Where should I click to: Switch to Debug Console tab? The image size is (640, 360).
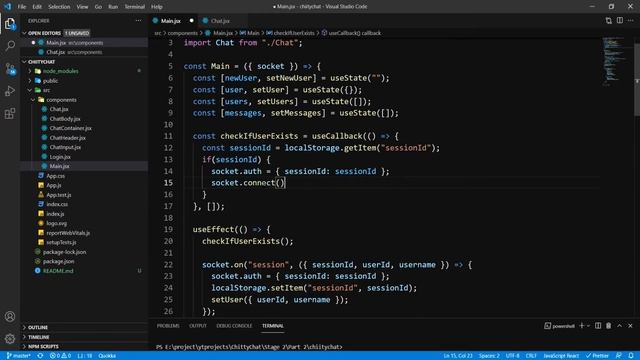click(x=234, y=326)
